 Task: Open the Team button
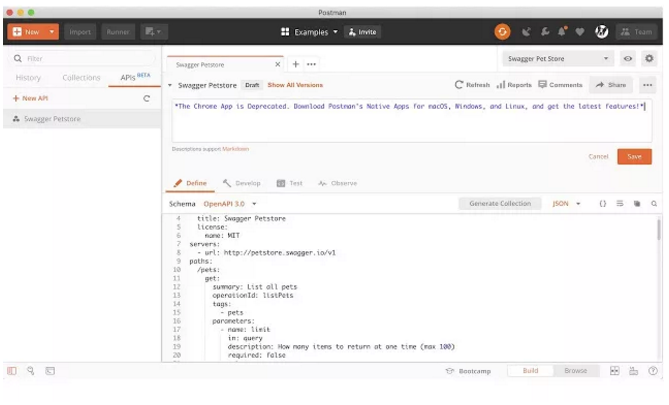(636, 32)
